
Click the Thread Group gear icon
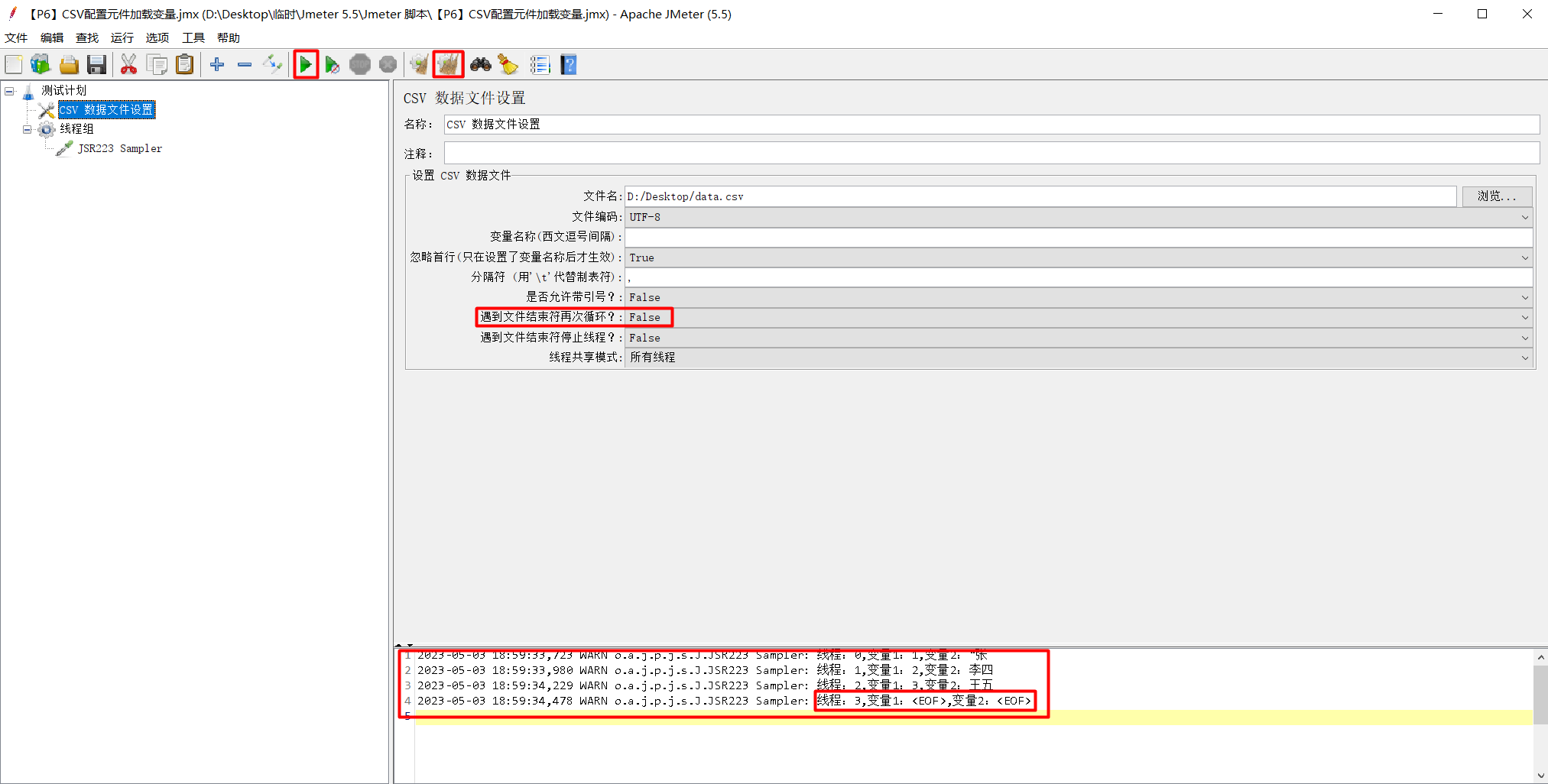(47, 129)
